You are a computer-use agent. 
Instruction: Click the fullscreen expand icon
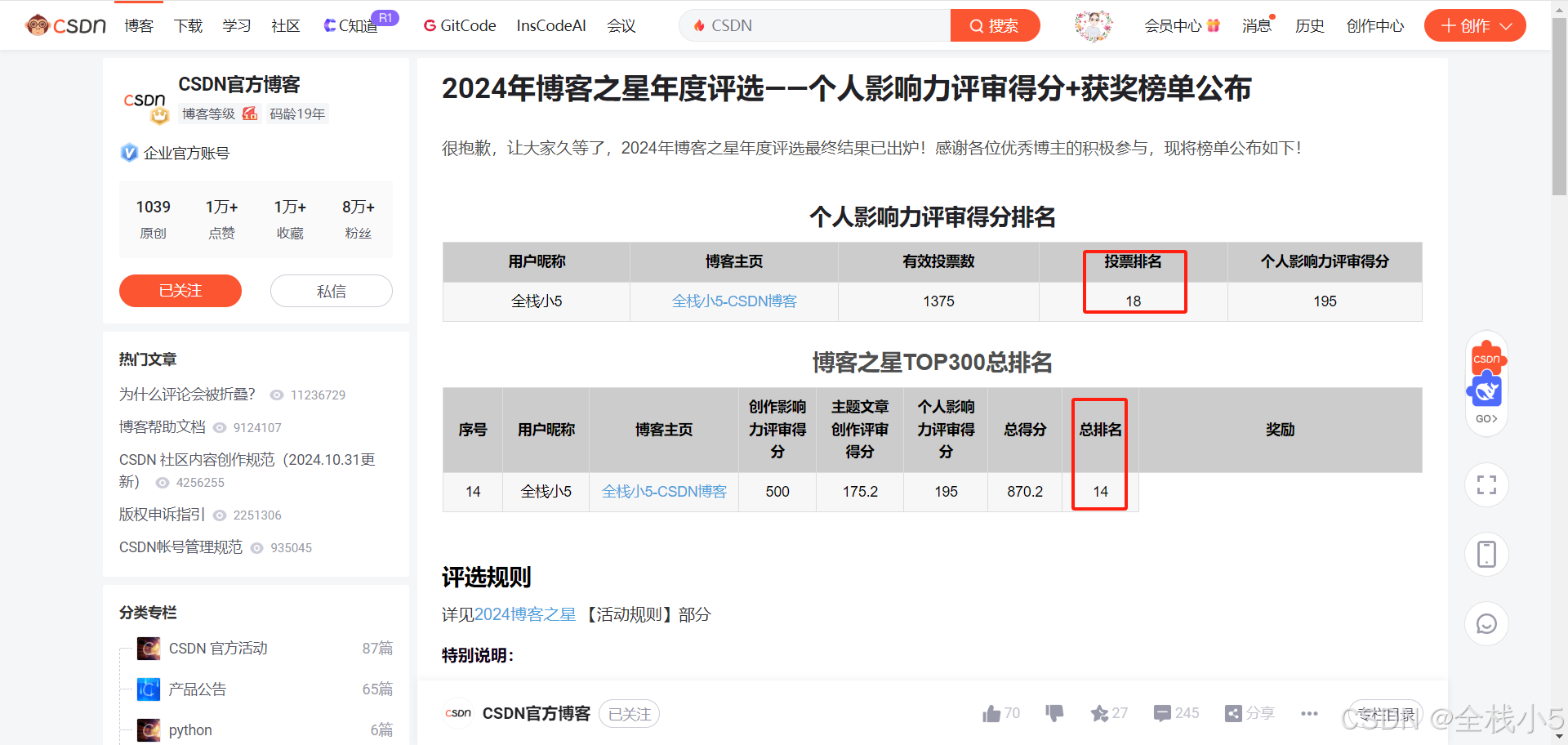click(x=1486, y=484)
